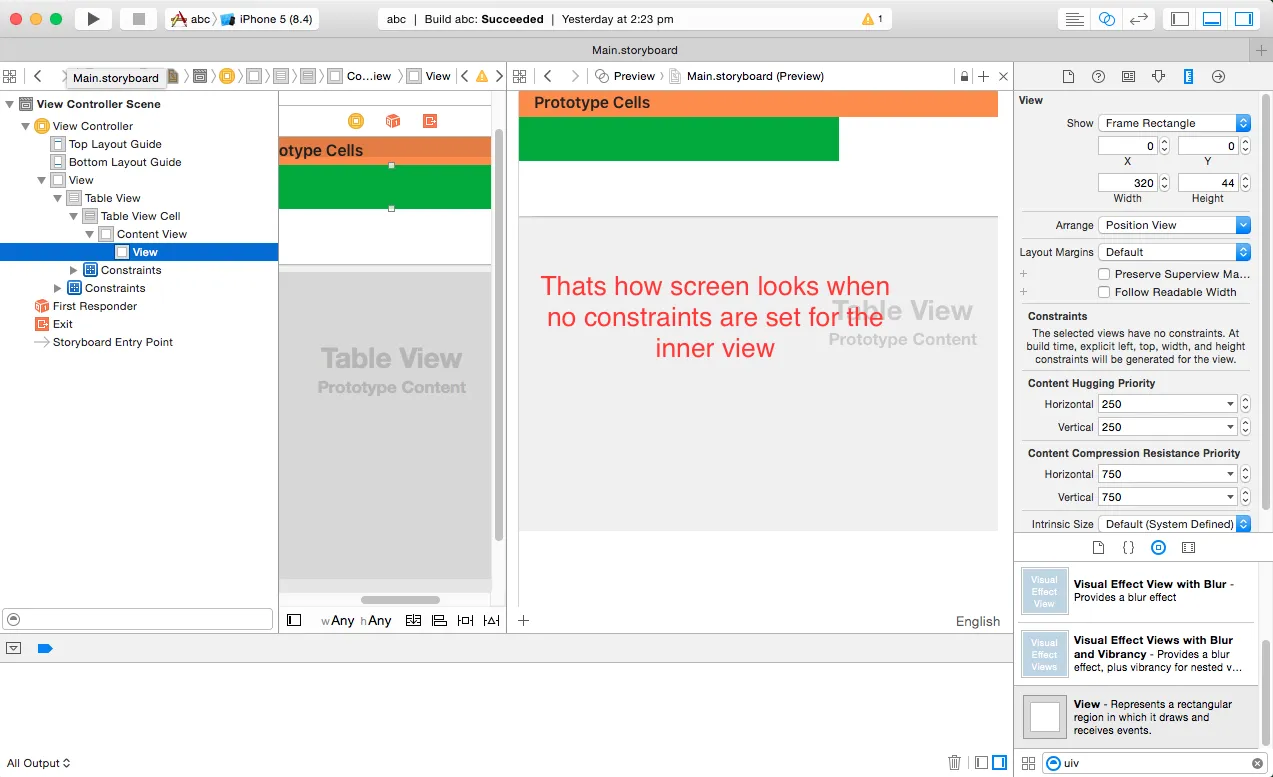The height and width of the screenshot is (777, 1273).
Task: Click the Width field showing 320
Action: click(1127, 183)
